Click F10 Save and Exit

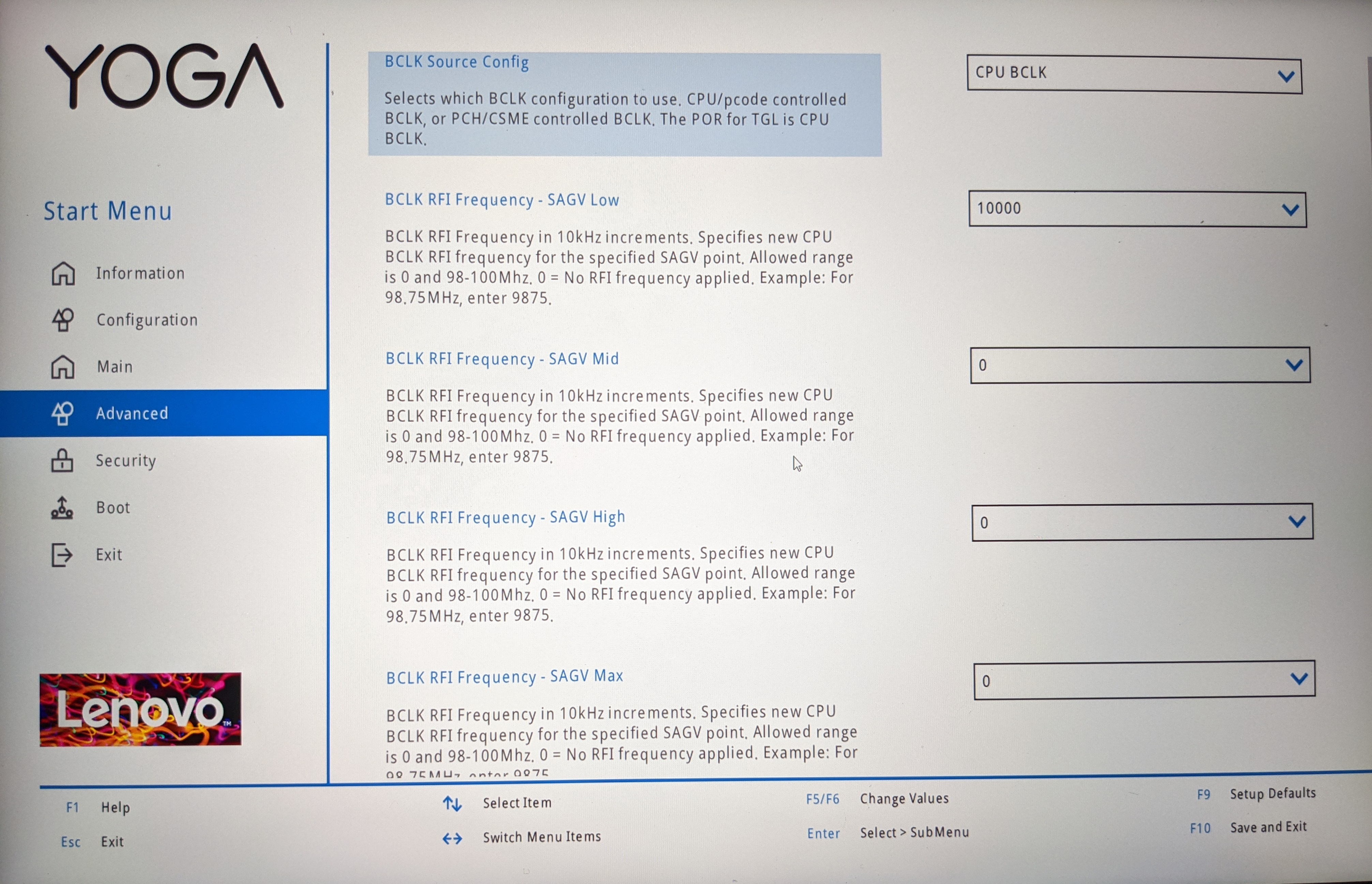click(x=1249, y=827)
